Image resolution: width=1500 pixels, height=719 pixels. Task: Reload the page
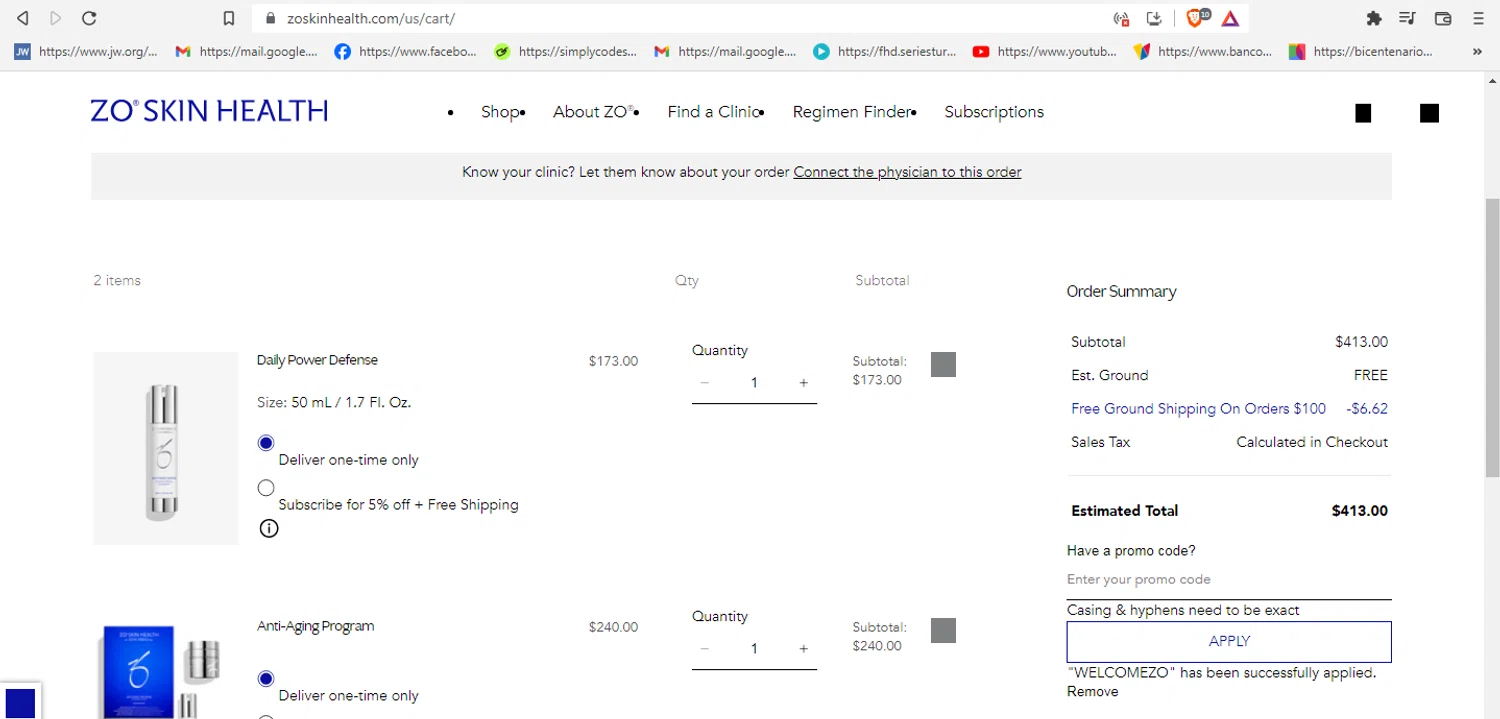pyautogui.click(x=89, y=18)
